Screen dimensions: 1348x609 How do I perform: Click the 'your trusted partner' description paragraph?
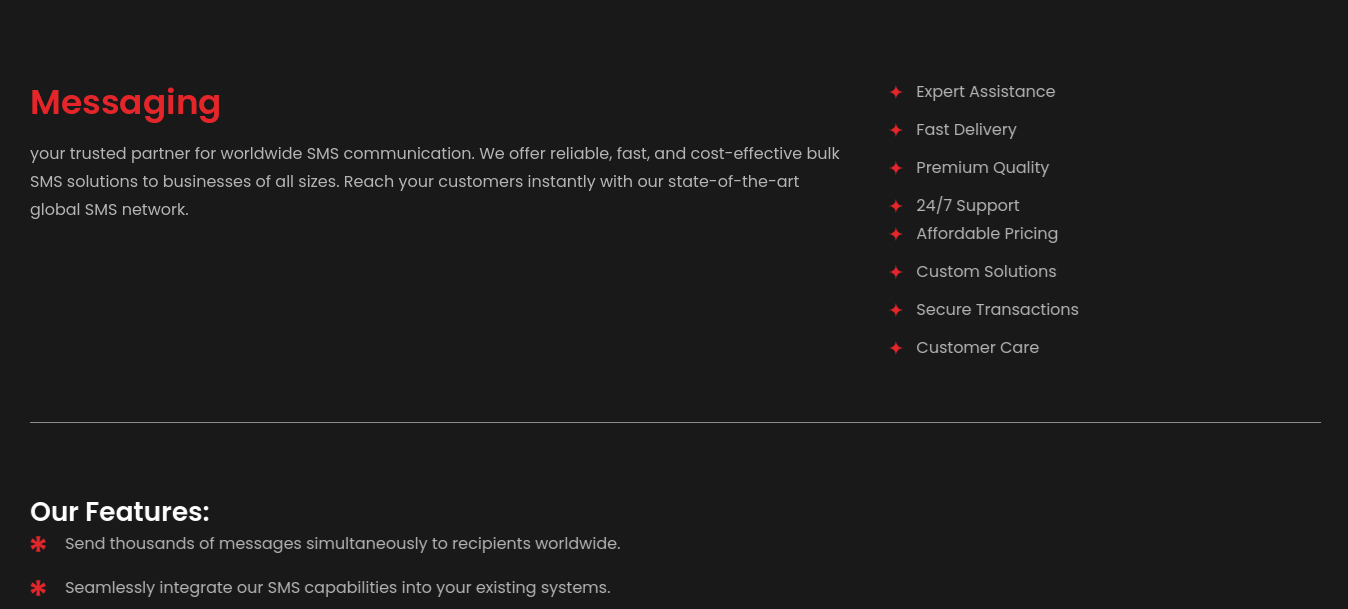(435, 182)
